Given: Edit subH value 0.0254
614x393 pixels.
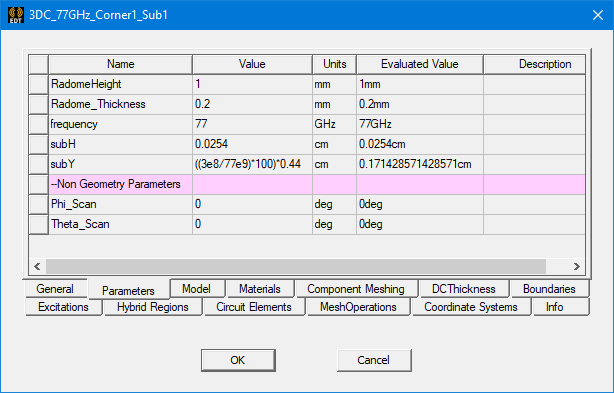Looking at the screenshot, I should (x=252, y=144).
